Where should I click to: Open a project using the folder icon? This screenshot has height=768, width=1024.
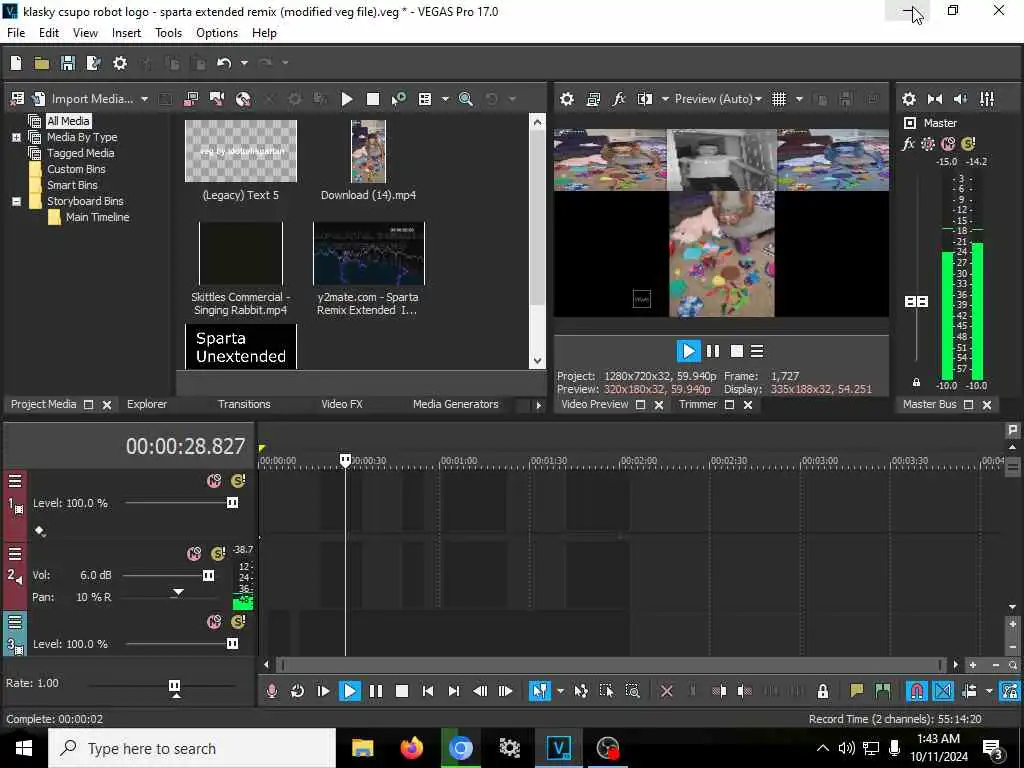42,63
